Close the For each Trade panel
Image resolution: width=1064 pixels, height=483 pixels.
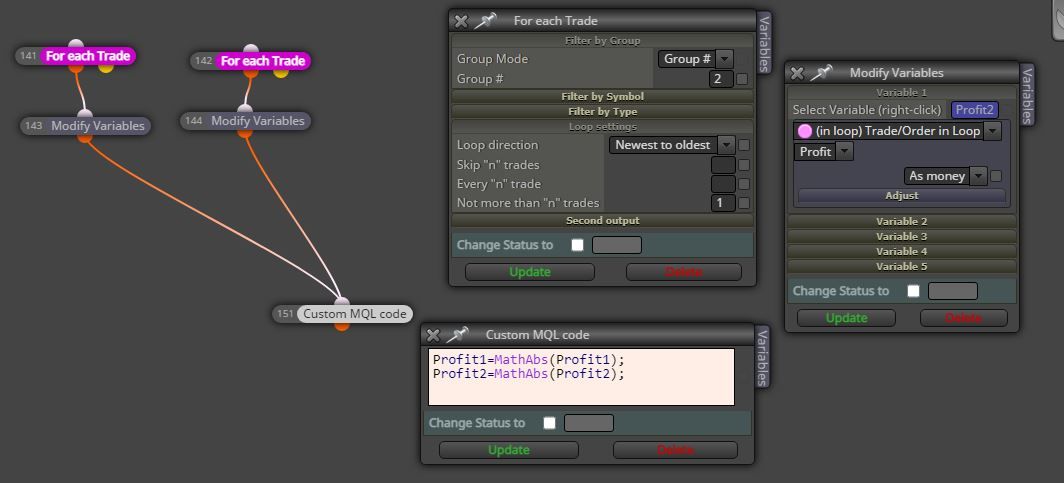[461, 21]
